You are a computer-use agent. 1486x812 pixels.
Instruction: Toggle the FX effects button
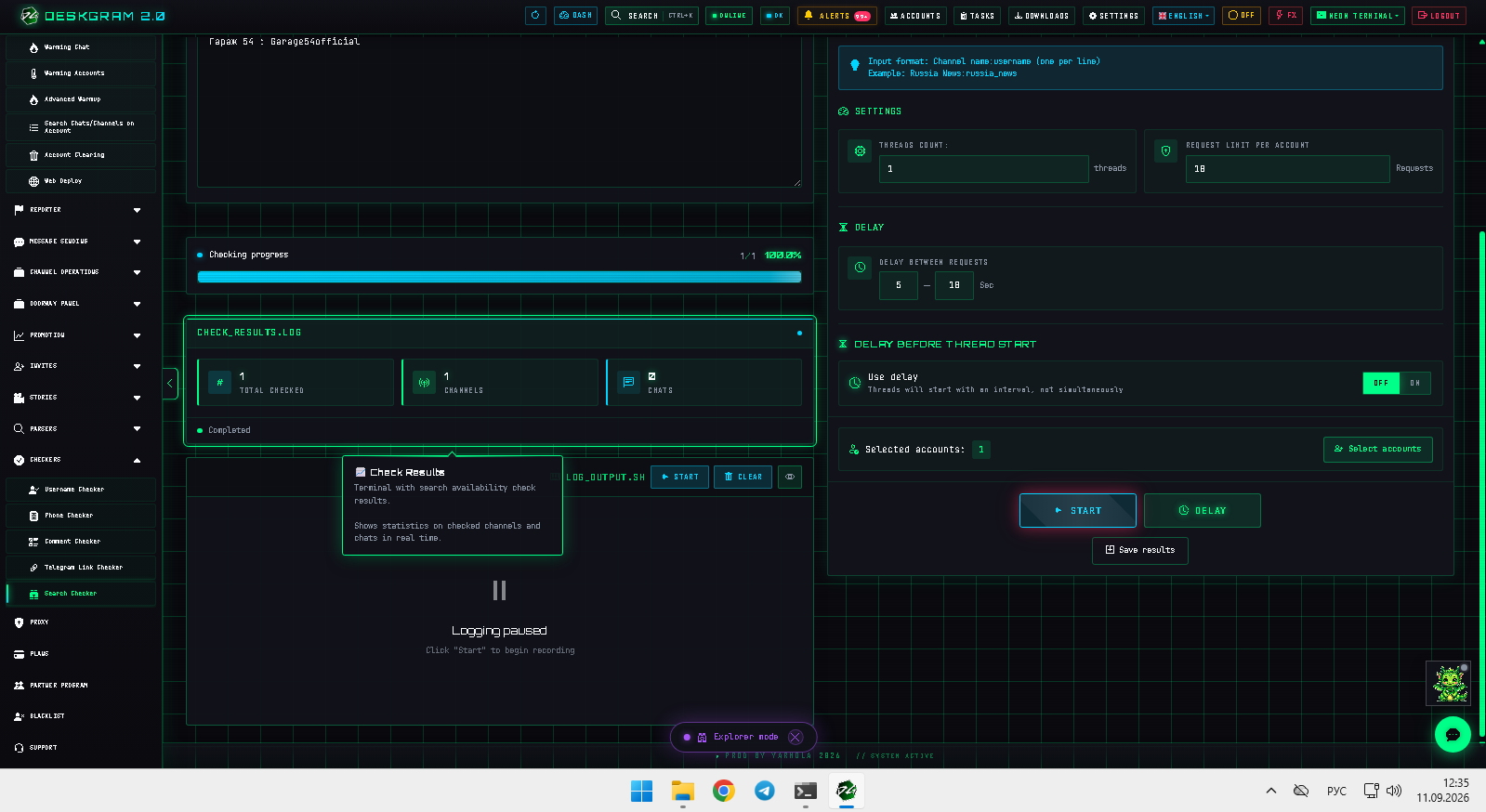(1285, 16)
